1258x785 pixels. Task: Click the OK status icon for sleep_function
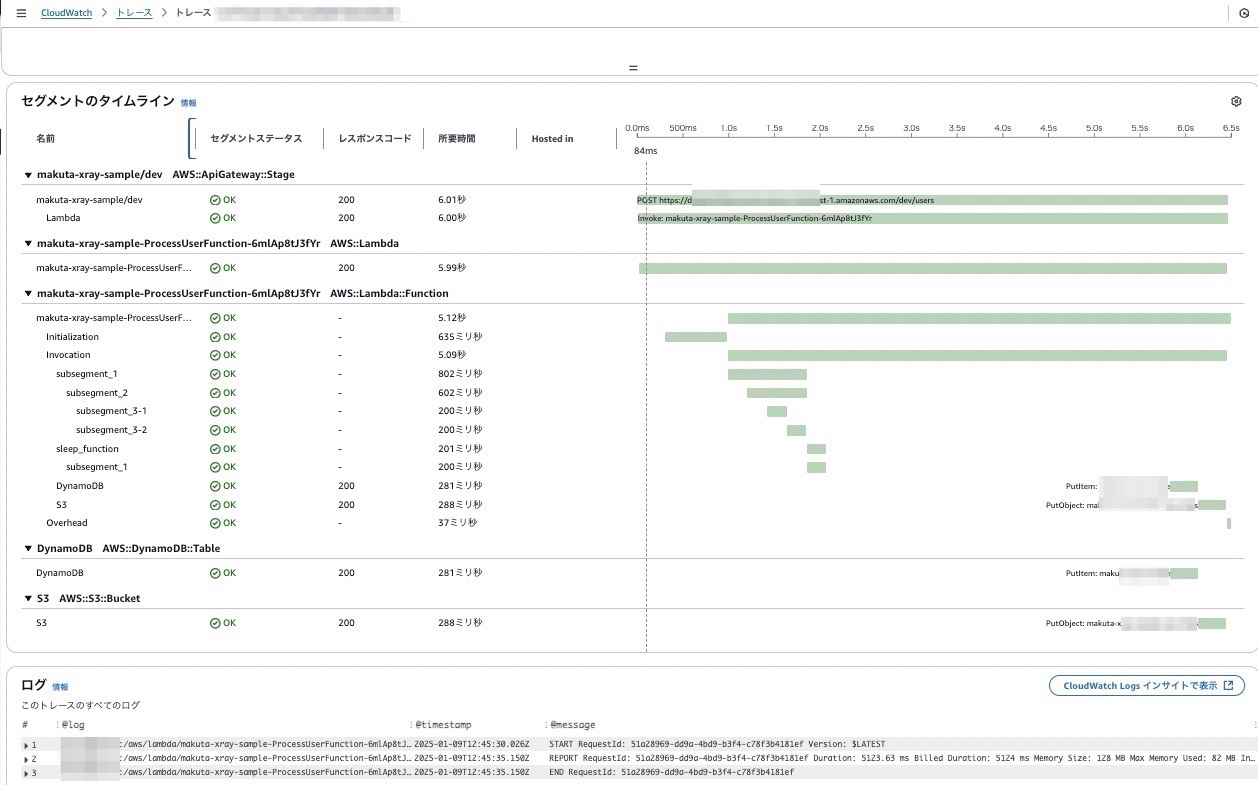[x=215, y=449]
